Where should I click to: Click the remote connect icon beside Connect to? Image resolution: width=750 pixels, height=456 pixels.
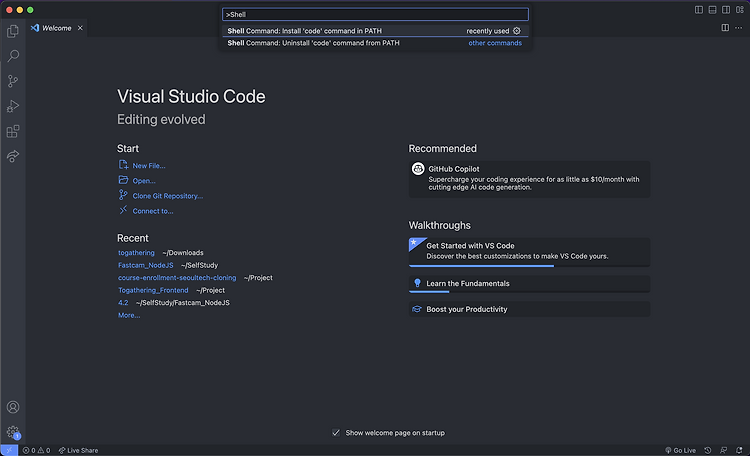click(x=123, y=210)
